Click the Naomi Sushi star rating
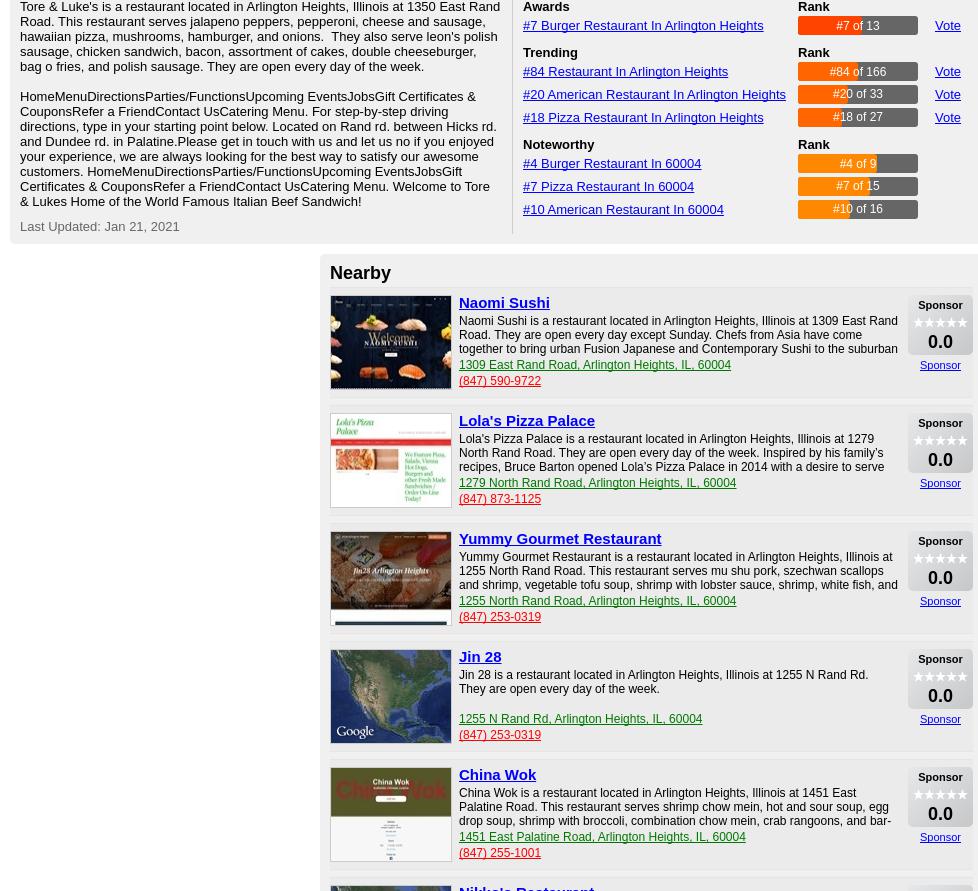 coord(940,323)
